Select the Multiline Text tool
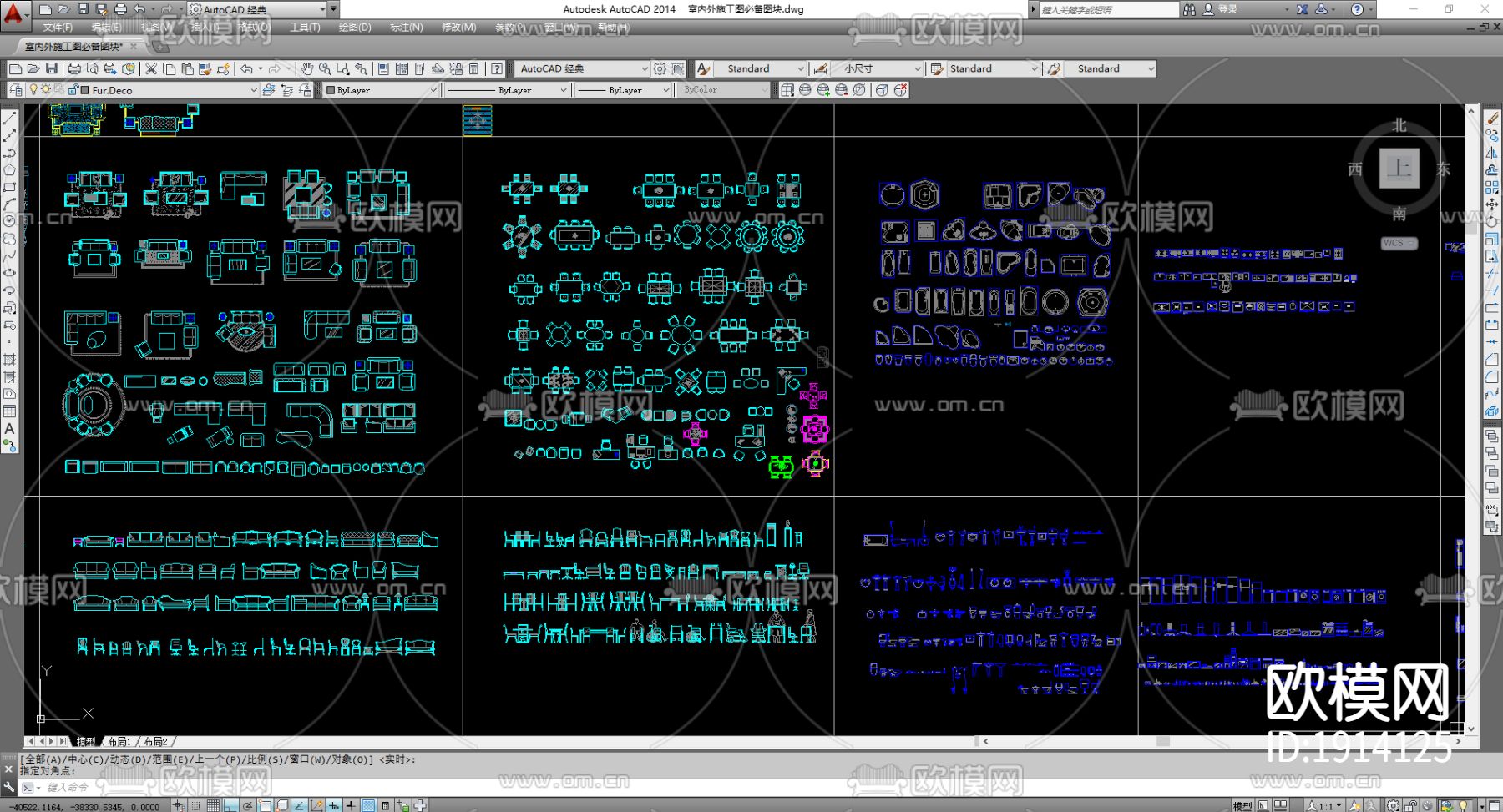Viewport: 1503px width, 812px height. [10, 429]
